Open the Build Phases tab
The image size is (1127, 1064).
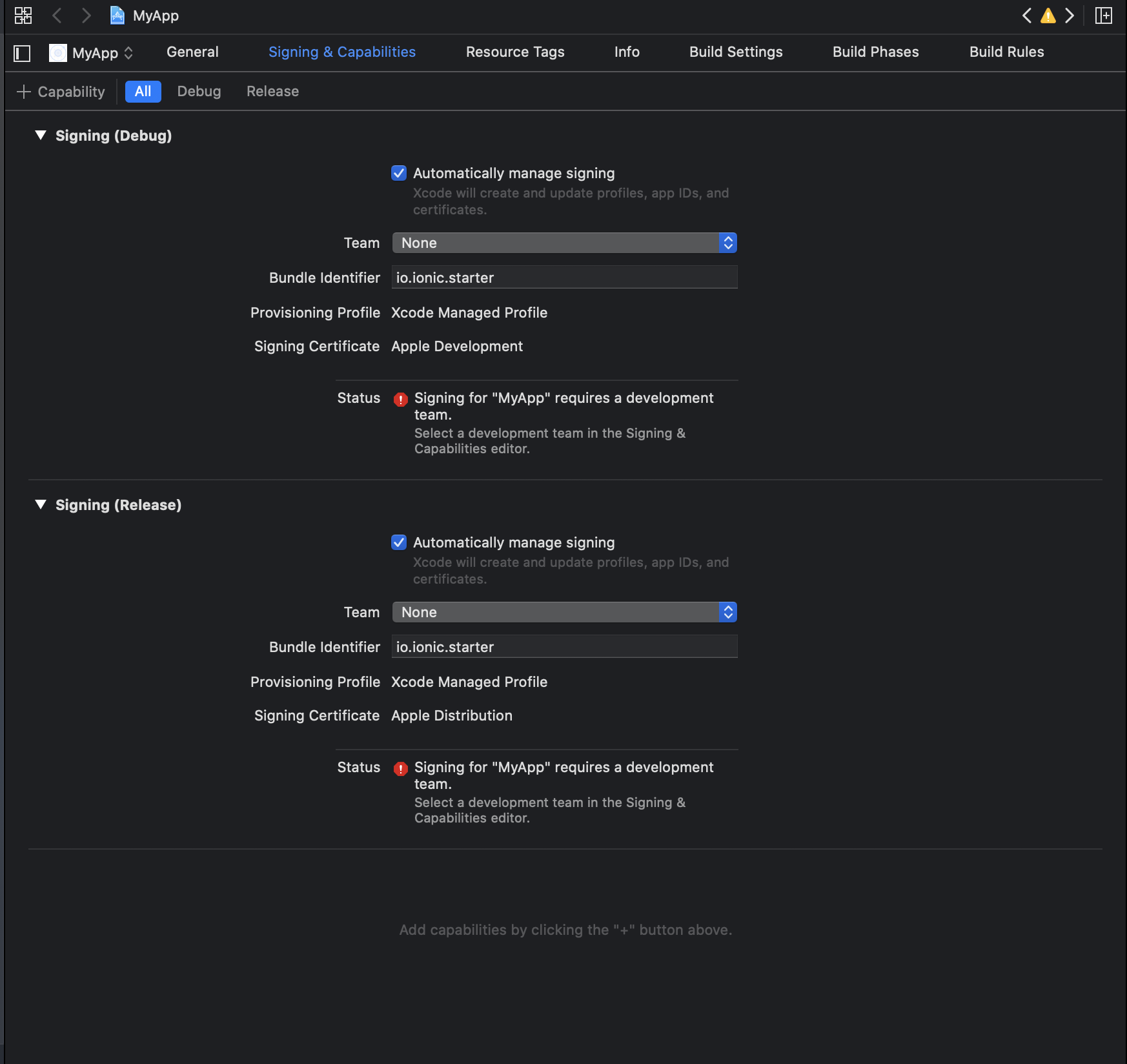coord(876,52)
